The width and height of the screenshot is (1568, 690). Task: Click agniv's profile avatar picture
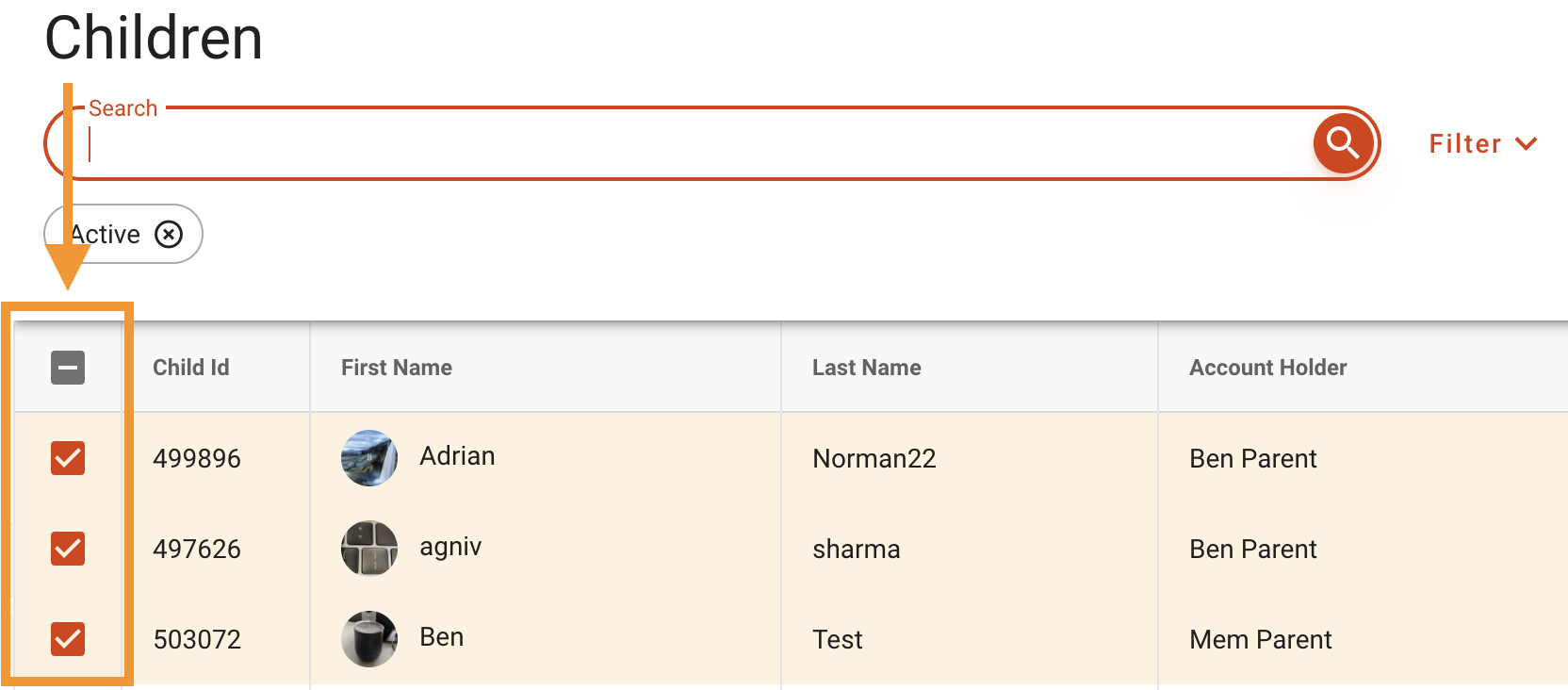click(x=369, y=548)
